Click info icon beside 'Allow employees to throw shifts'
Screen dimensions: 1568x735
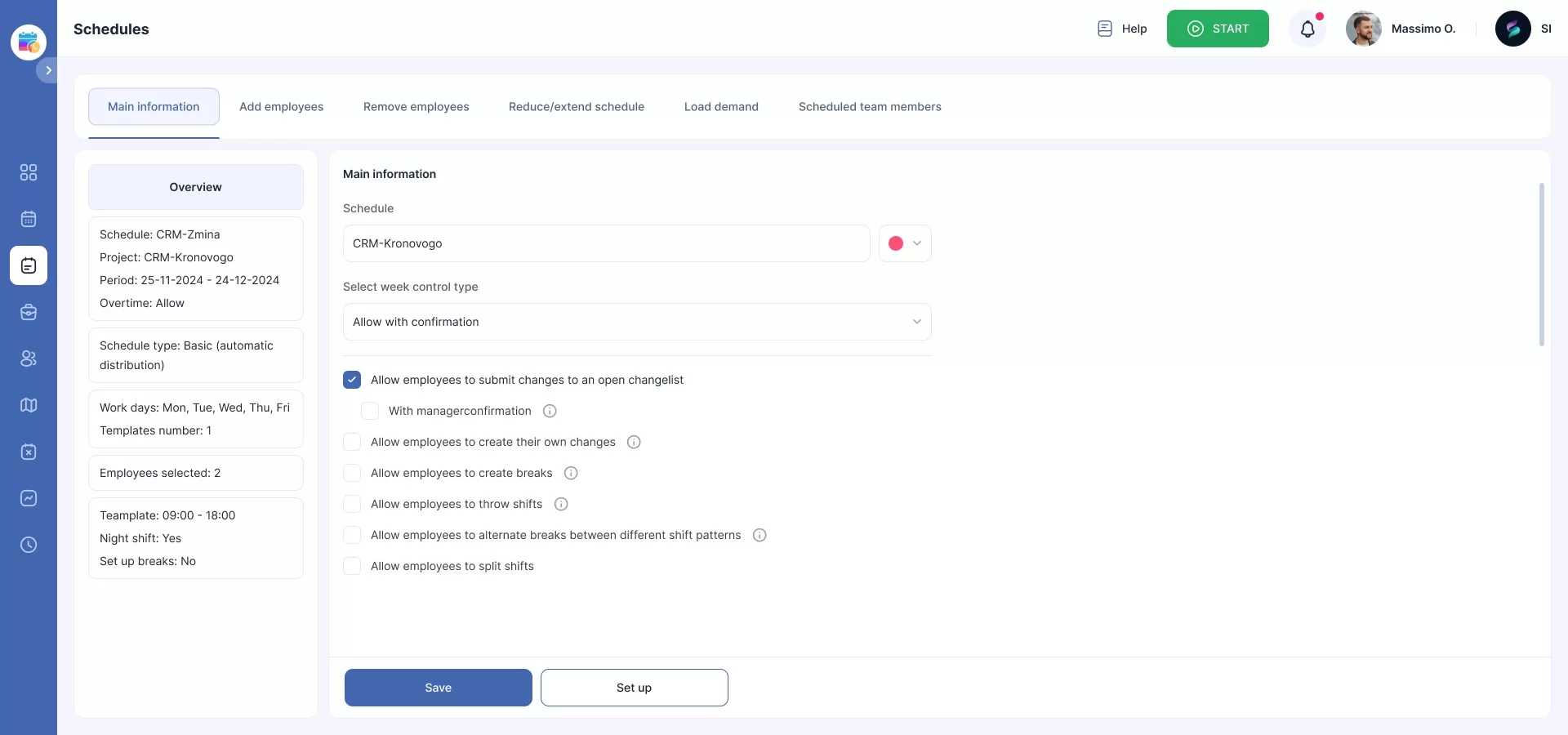coord(561,504)
